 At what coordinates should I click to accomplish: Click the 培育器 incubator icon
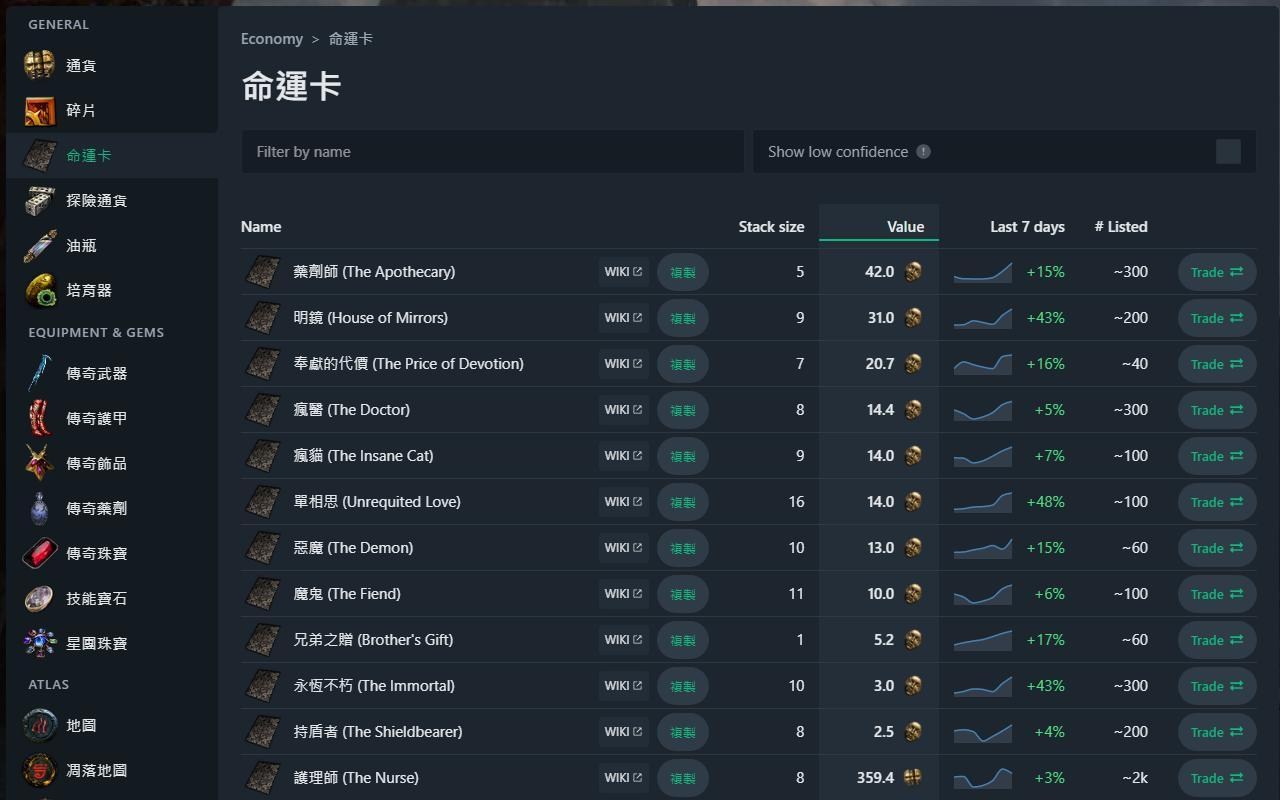[x=40, y=291]
